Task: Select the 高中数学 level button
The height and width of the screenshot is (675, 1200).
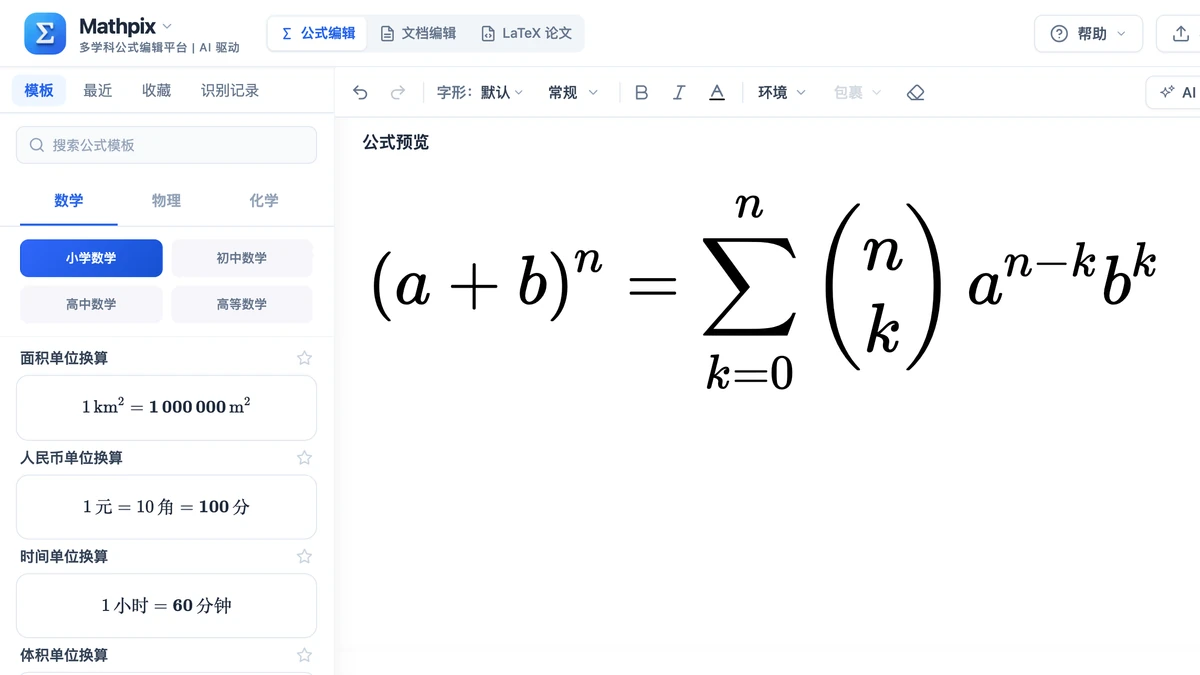Action: [91, 304]
